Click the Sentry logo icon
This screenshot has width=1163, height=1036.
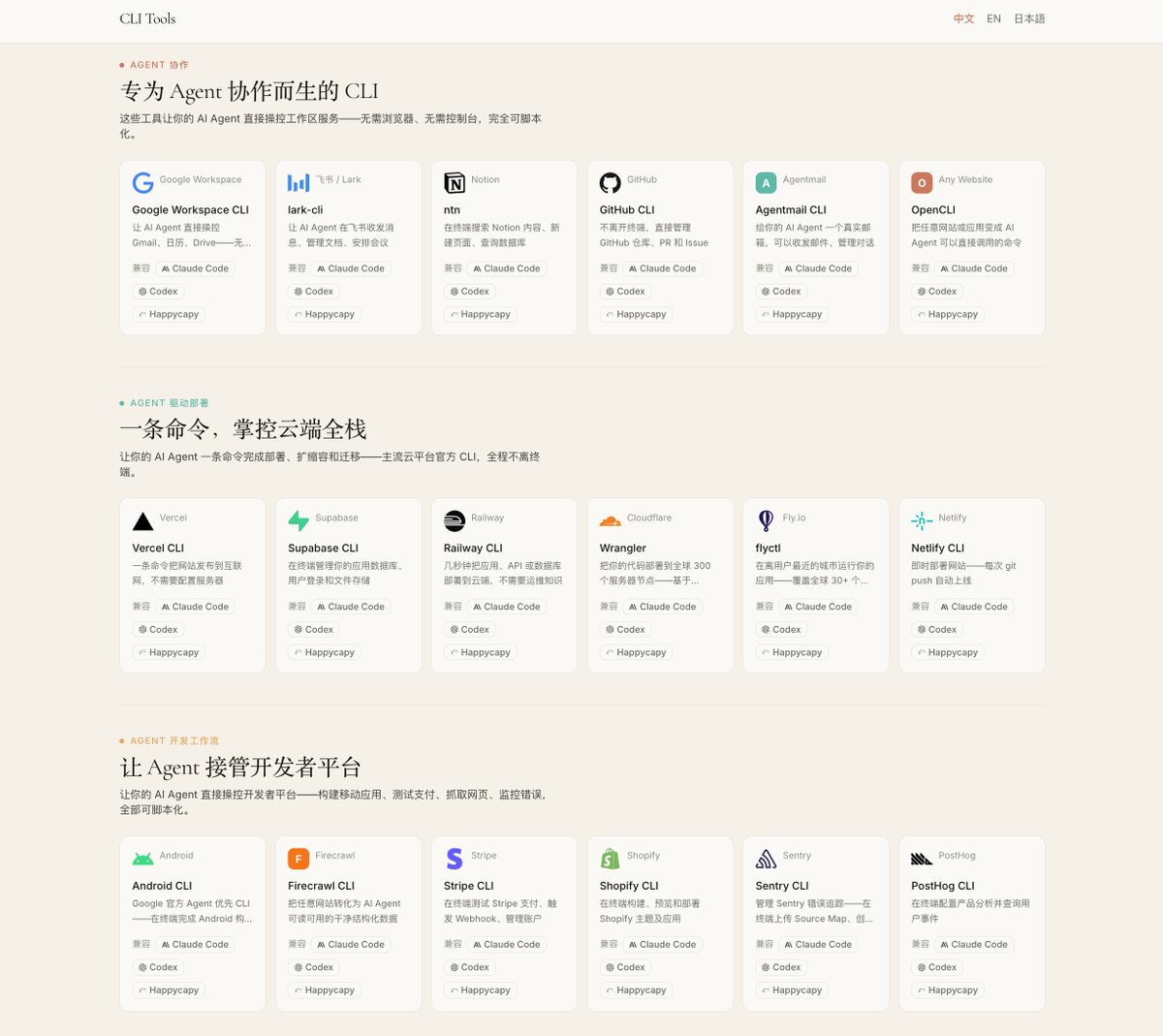767,859
